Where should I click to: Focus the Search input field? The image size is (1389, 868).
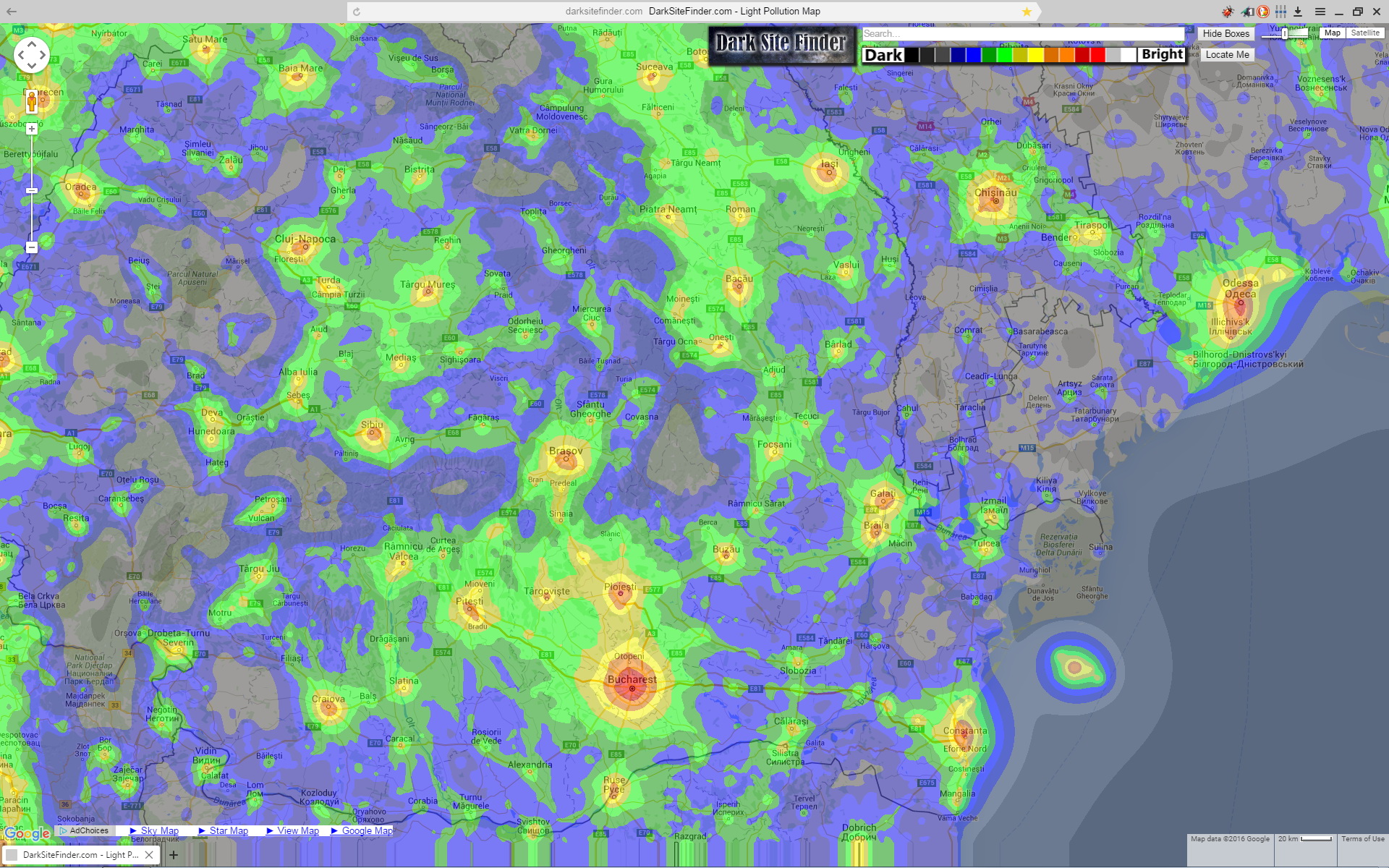click(x=1023, y=34)
